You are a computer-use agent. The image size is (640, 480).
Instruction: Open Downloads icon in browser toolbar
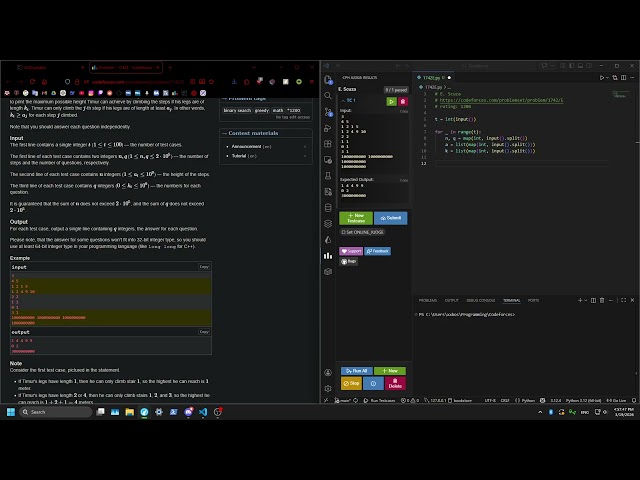pos(234,82)
